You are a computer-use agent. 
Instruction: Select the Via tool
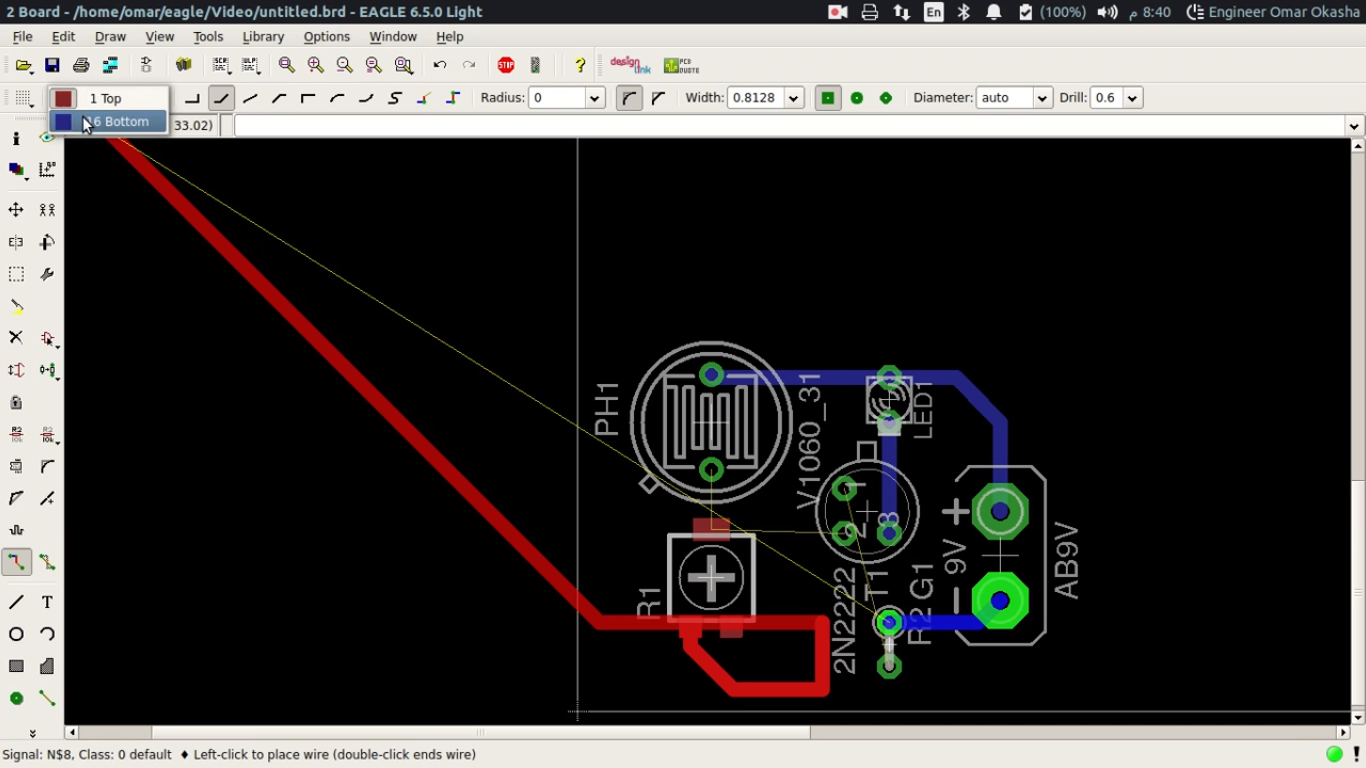coord(16,698)
